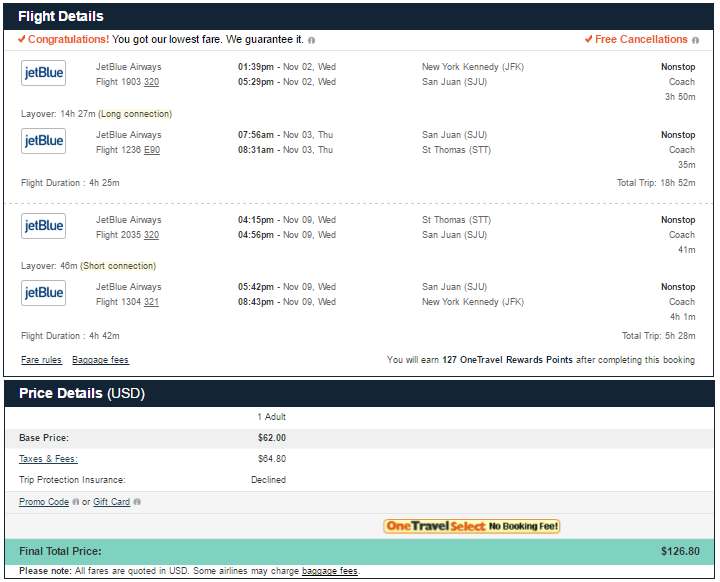This screenshot has height=582, width=720.
Task: Click Total Trip: 18h 52m text
Action: (656, 183)
